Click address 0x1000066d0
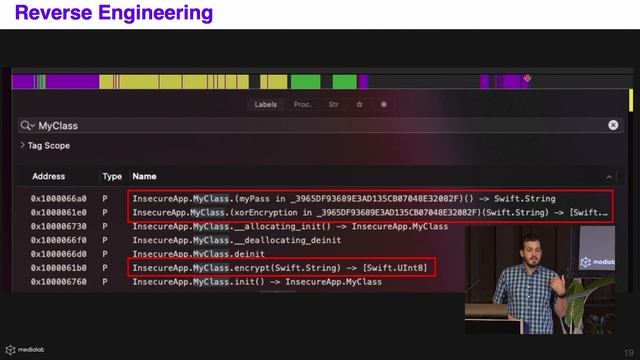This screenshot has height=360, width=640. 59,254
